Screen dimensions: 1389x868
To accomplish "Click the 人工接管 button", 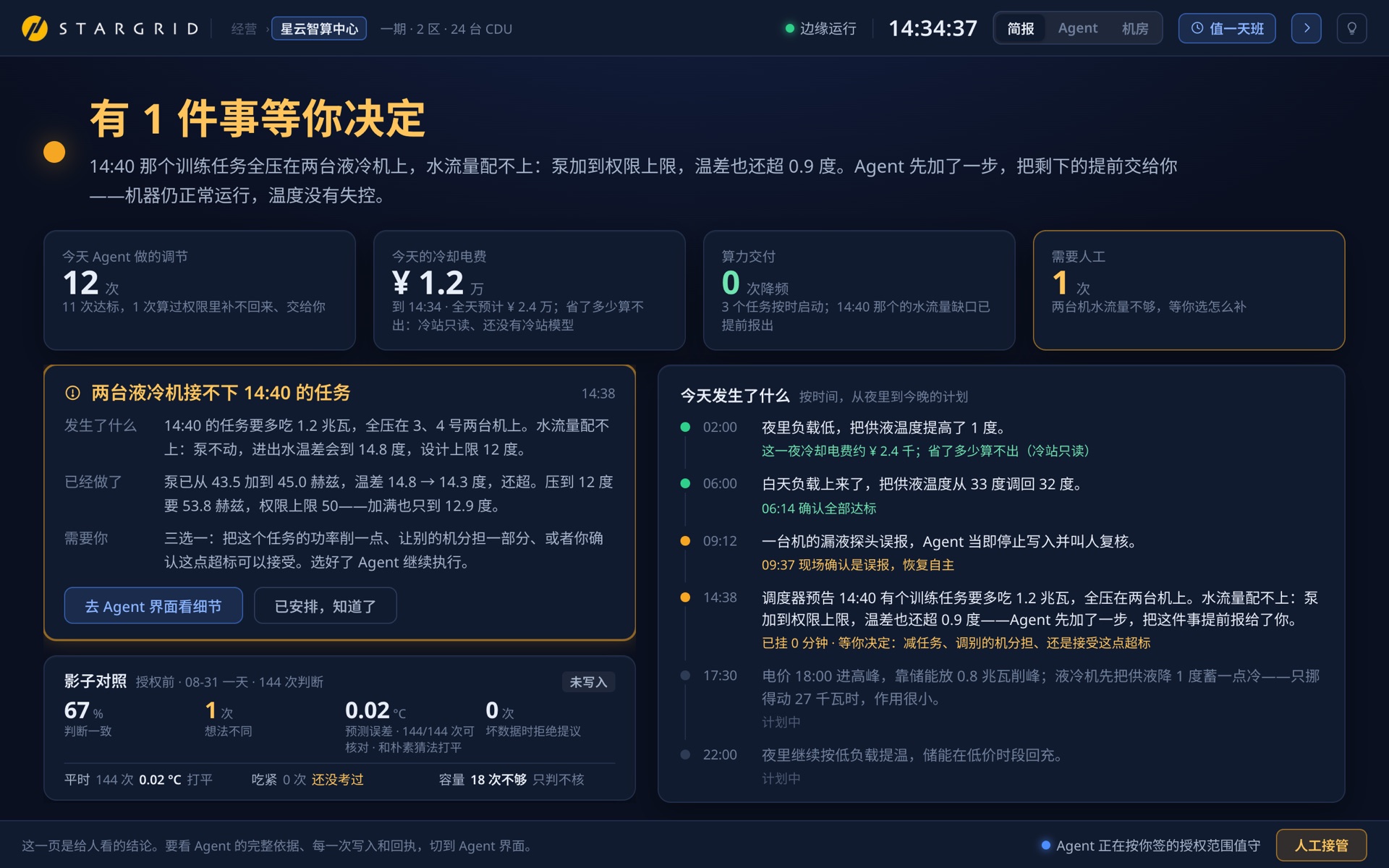I will click(x=1320, y=845).
